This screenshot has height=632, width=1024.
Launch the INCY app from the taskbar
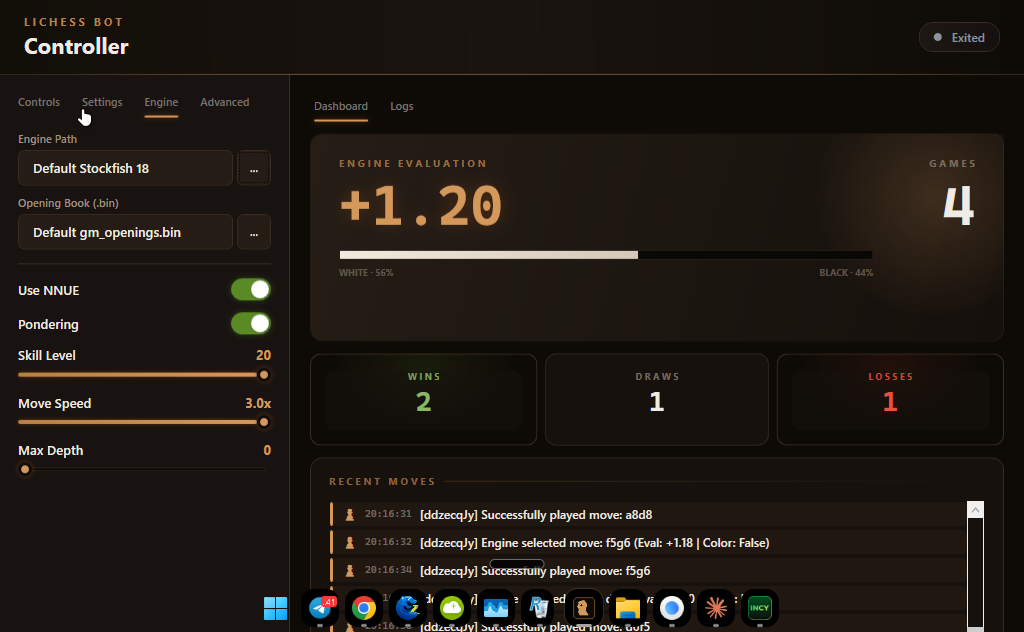coord(759,607)
